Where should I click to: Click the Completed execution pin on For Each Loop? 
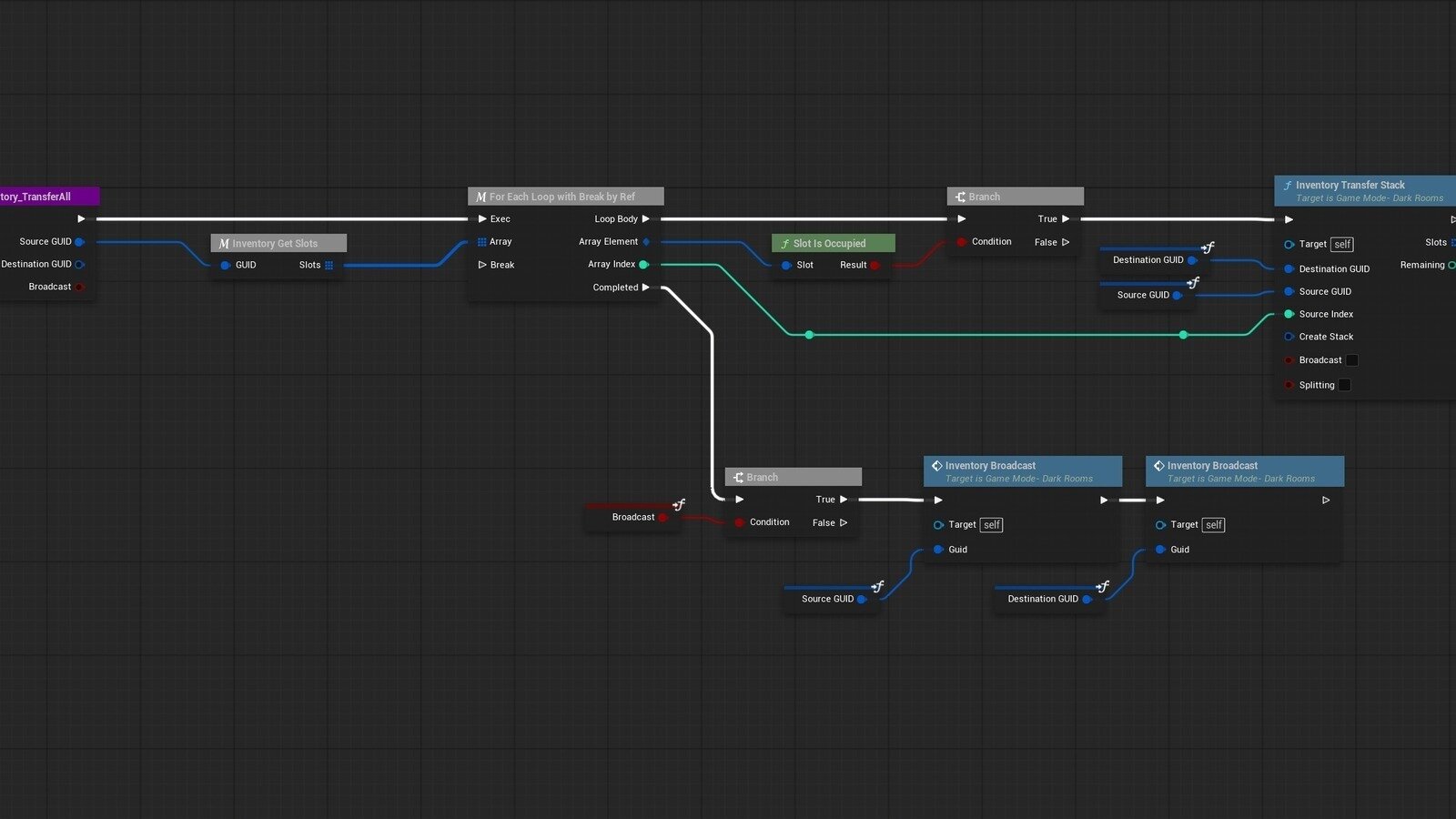pyautogui.click(x=646, y=288)
